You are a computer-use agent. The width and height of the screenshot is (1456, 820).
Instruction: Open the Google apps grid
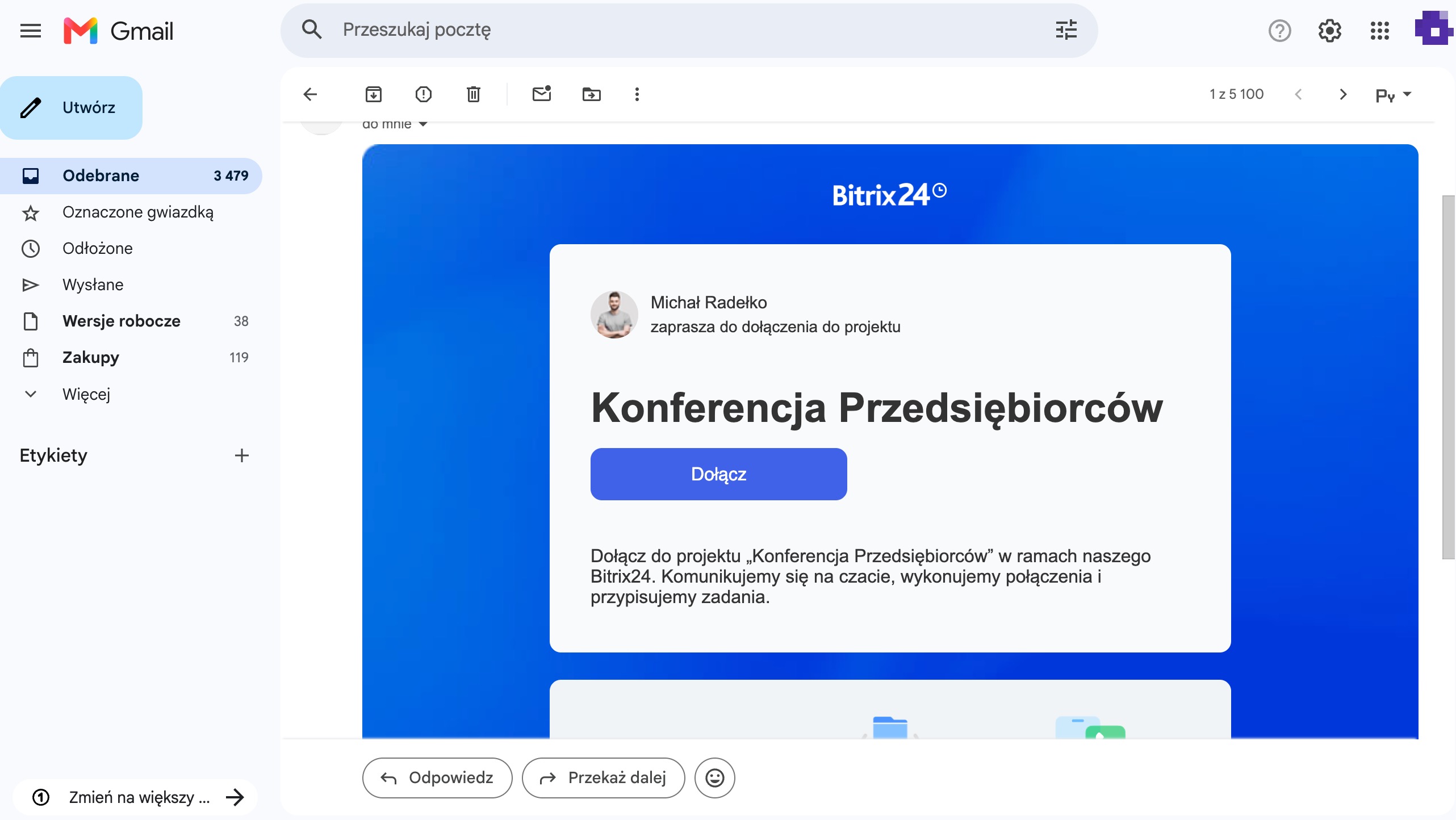(x=1379, y=31)
